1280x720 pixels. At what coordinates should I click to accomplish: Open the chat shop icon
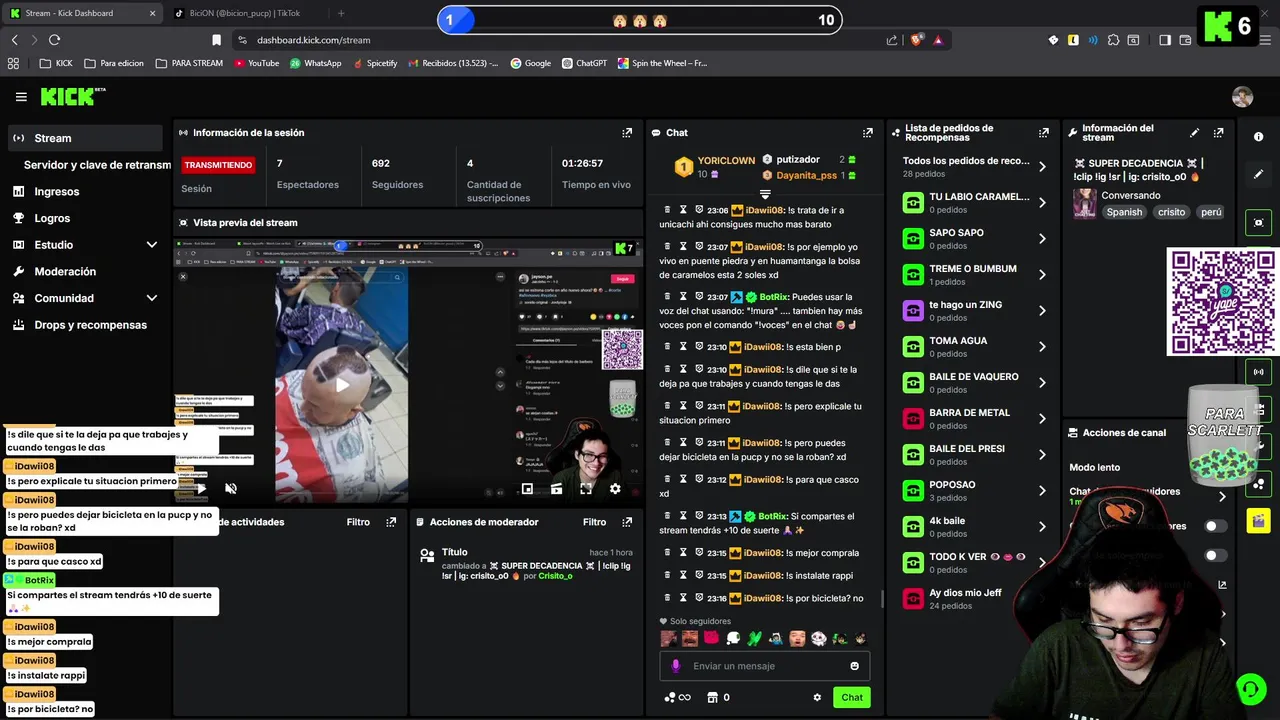(712, 697)
